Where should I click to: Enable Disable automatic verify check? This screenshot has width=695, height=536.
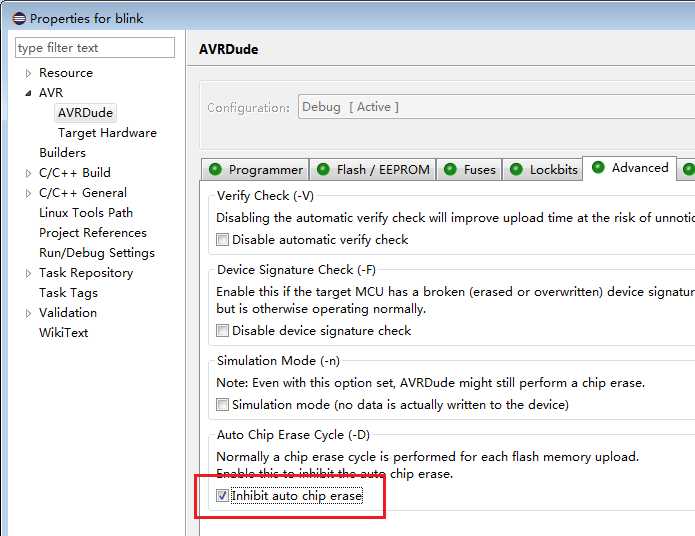[223, 239]
